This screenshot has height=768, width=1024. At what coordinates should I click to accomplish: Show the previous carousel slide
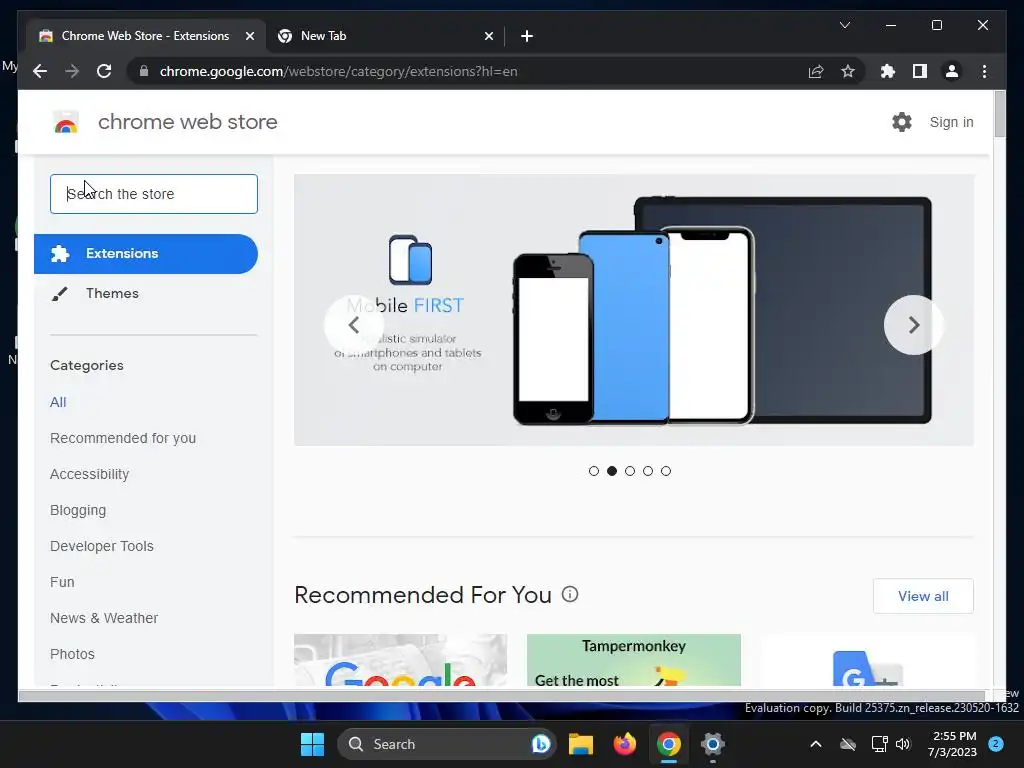click(354, 325)
